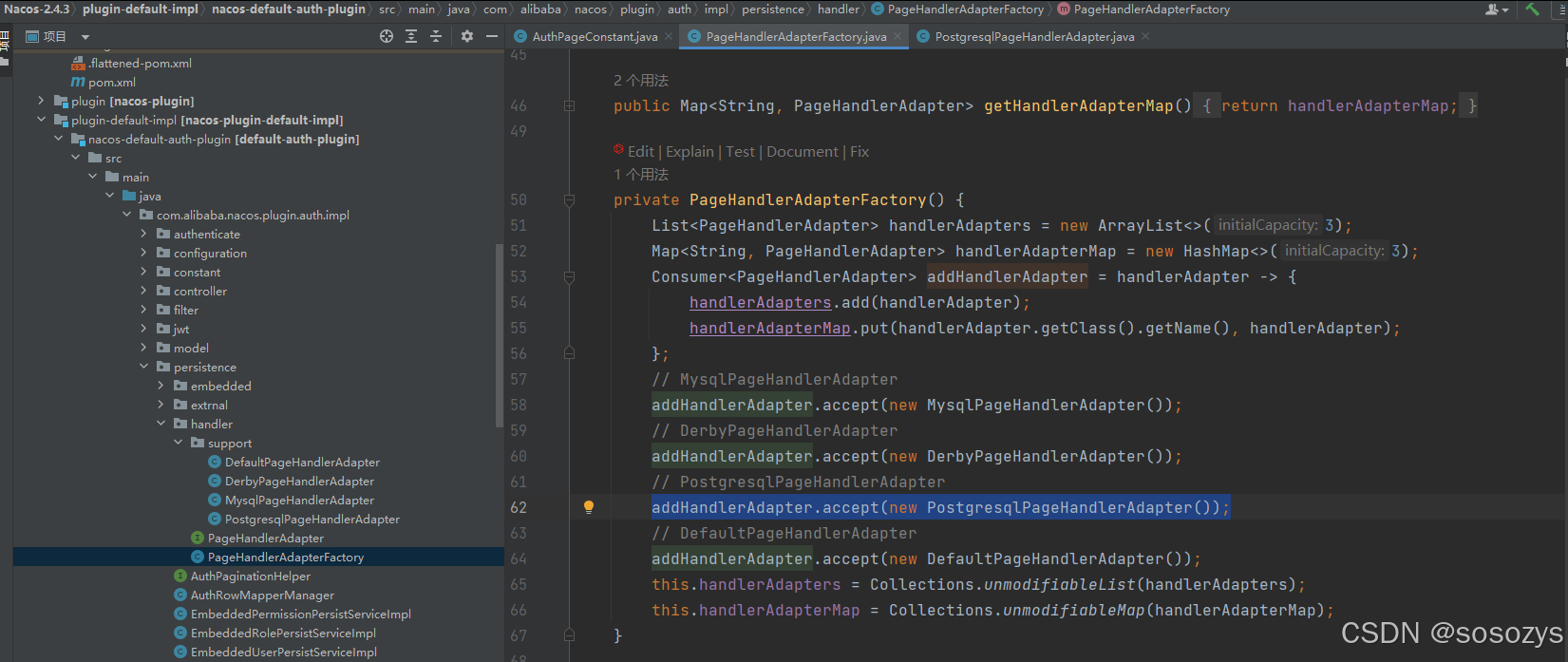This screenshot has width=1568, height=662.
Task: Click the locate-opened-file target icon
Action: click(387, 36)
